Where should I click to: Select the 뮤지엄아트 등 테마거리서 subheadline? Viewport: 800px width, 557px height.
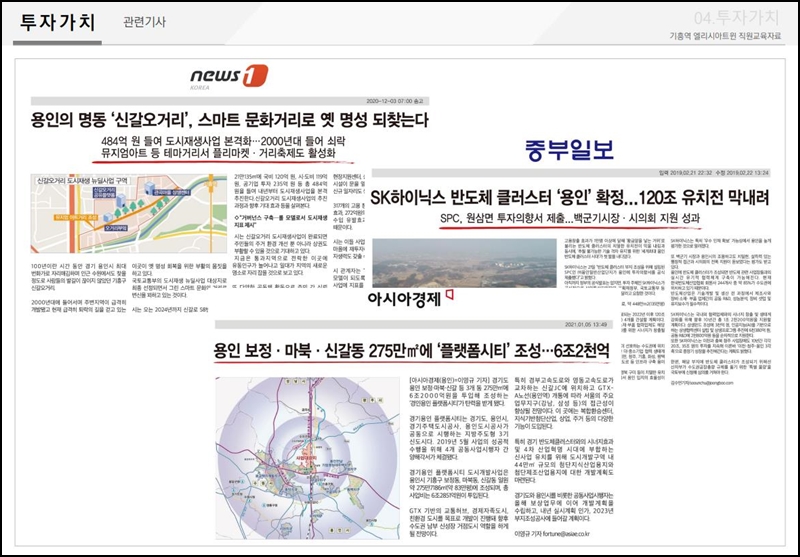point(218,153)
